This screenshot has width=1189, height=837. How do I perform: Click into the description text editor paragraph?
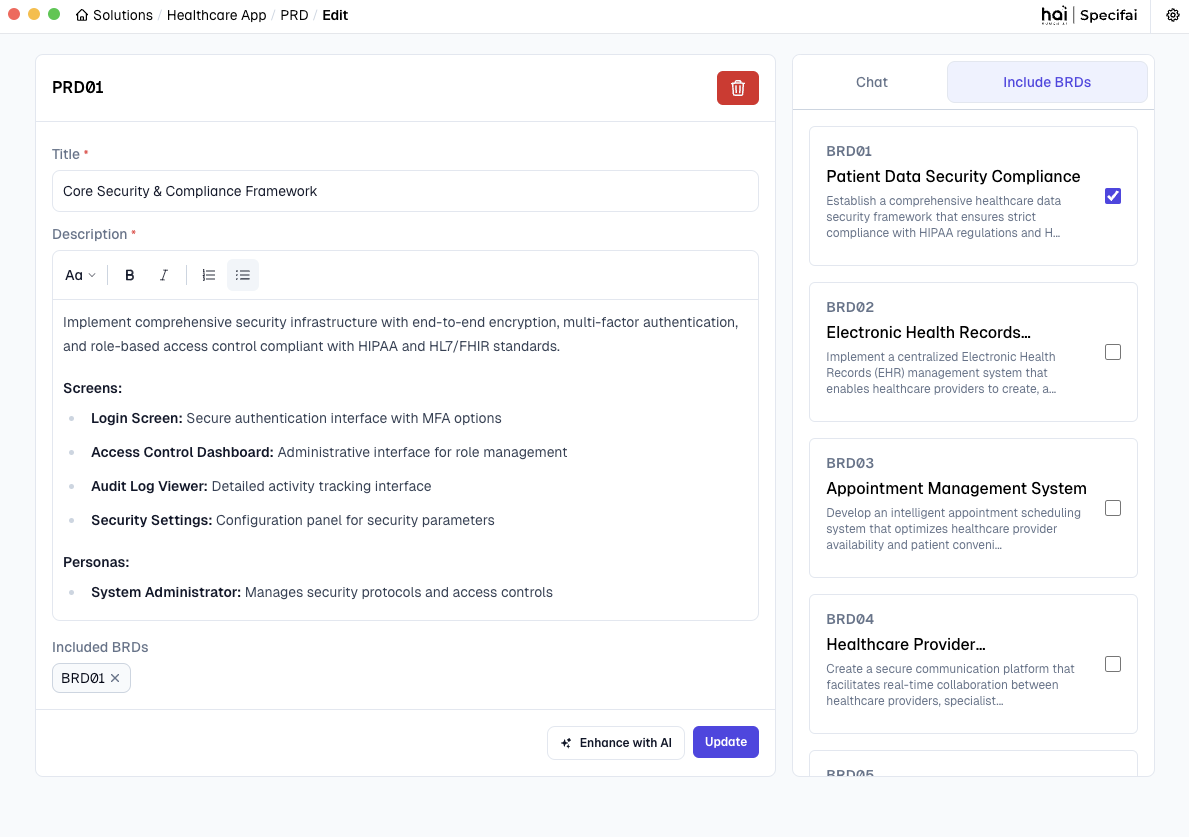[400, 334]
